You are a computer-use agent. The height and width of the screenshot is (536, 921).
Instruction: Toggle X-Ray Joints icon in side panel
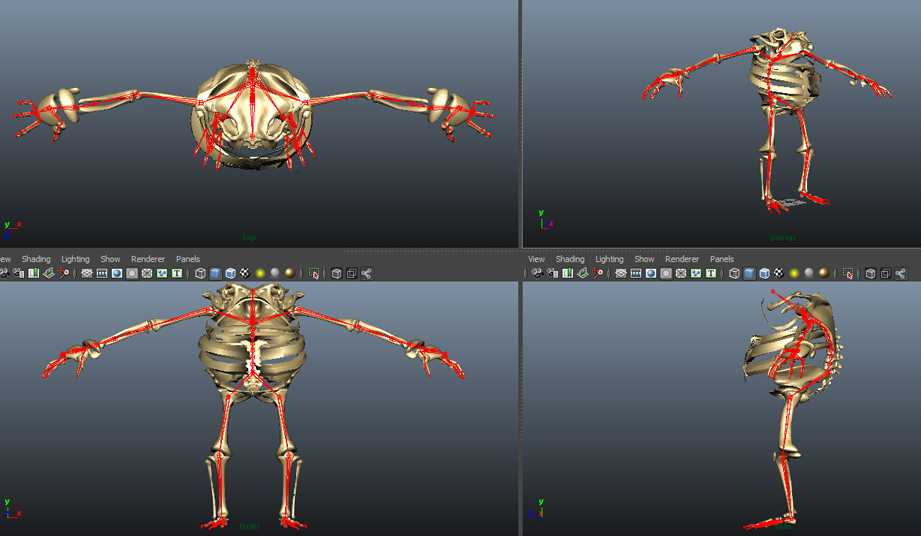pyautogui.click(x=900, y=273)
